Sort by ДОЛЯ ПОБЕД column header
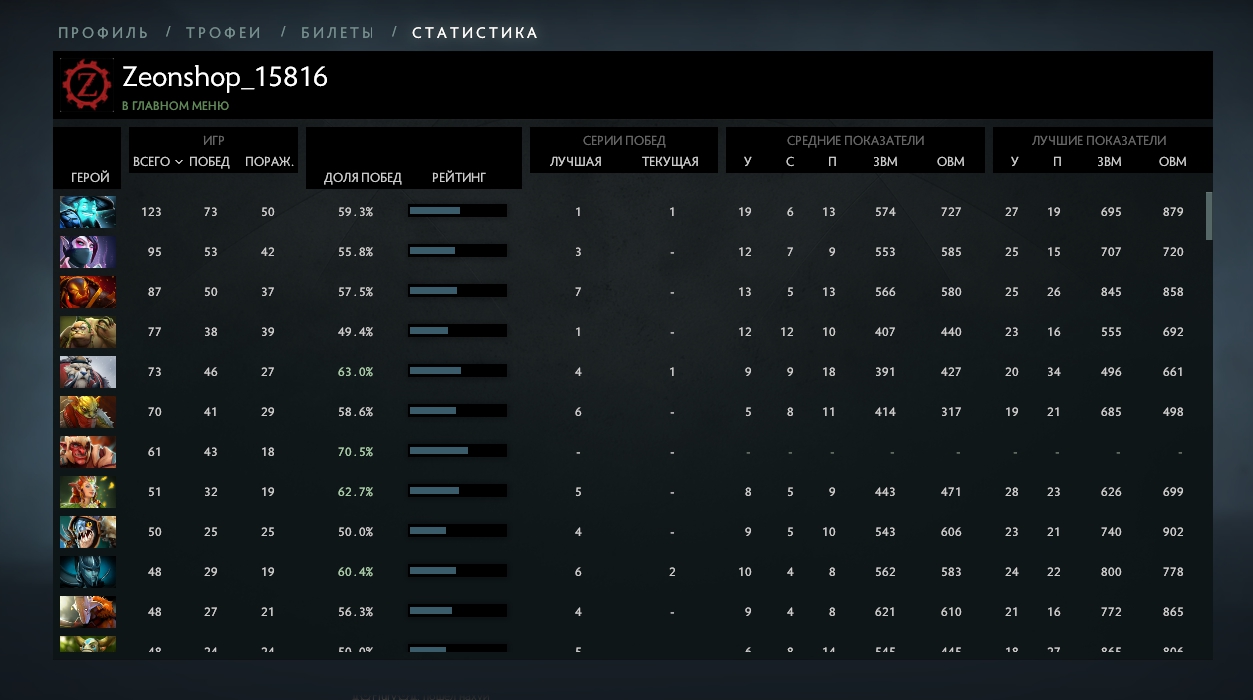Viewport: 1253px width, 700px height. click(363, 177)
